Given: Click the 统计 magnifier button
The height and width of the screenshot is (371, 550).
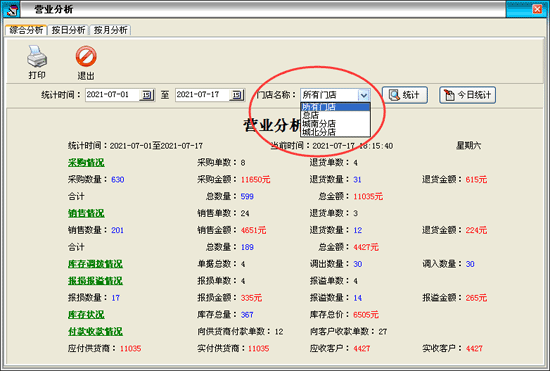Looking at the screenshot, I should click(405, 95).
